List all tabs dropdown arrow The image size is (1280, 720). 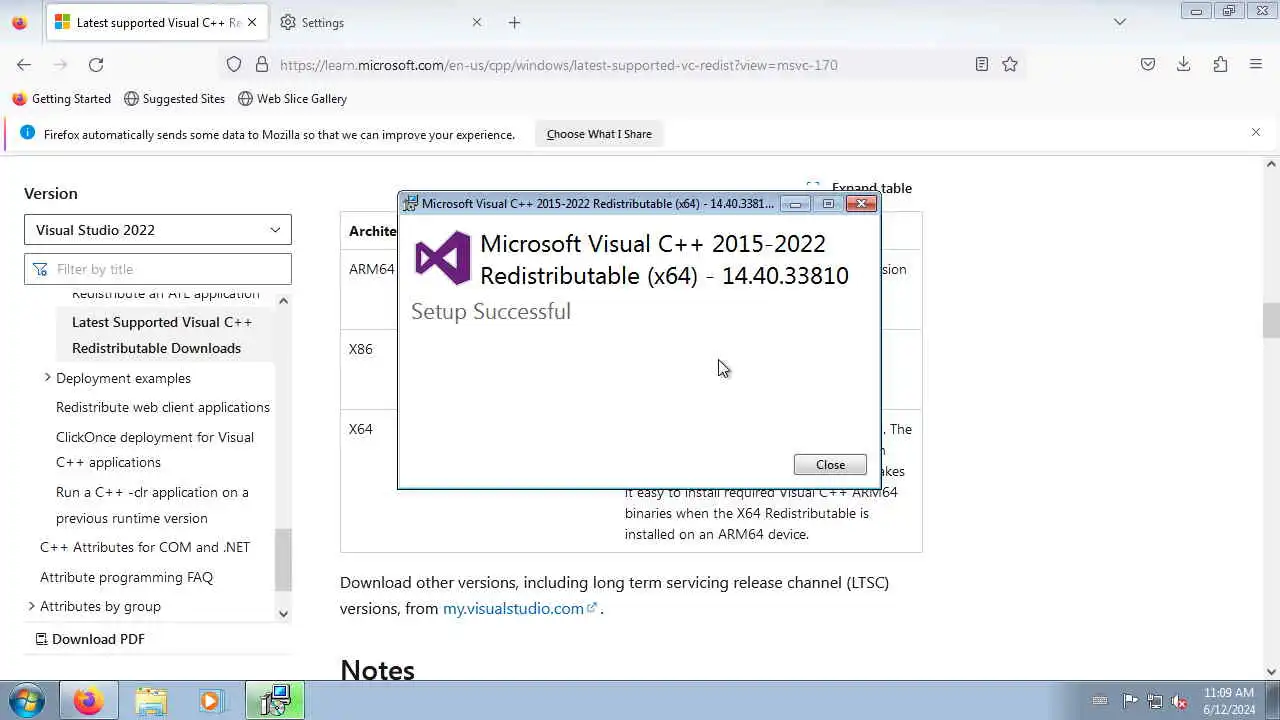[1120, 22]
